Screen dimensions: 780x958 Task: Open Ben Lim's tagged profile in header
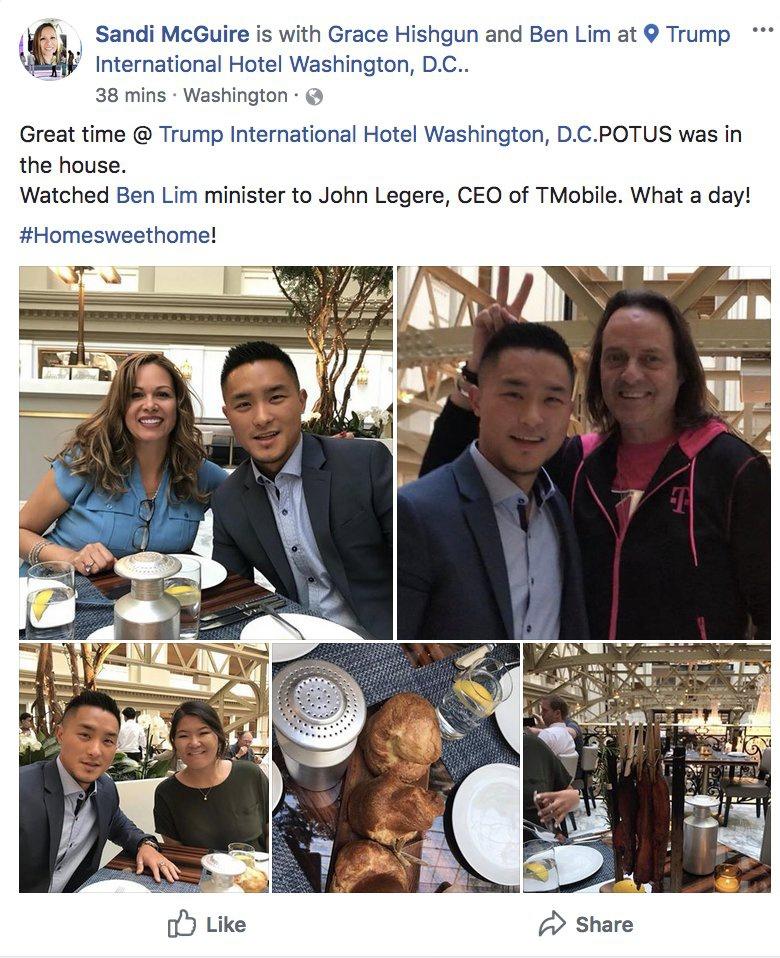click(570, 34)
